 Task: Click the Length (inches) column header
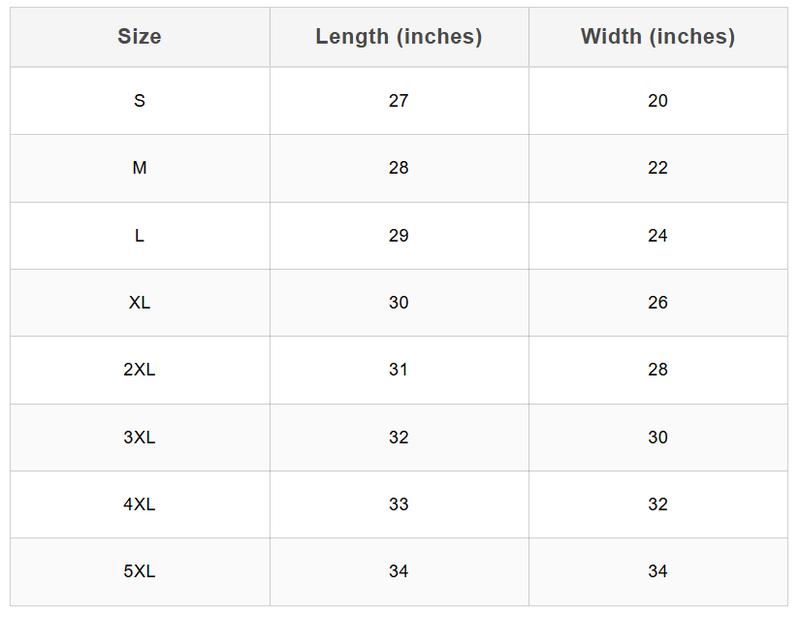[398, 37]
